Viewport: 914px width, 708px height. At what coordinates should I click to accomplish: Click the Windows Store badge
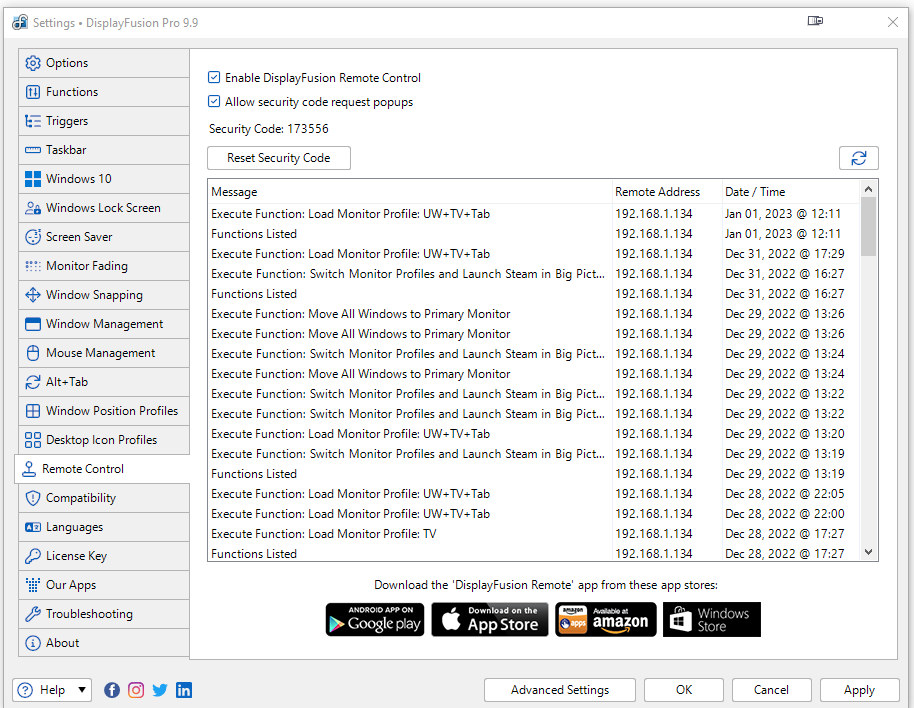(711, 619)
